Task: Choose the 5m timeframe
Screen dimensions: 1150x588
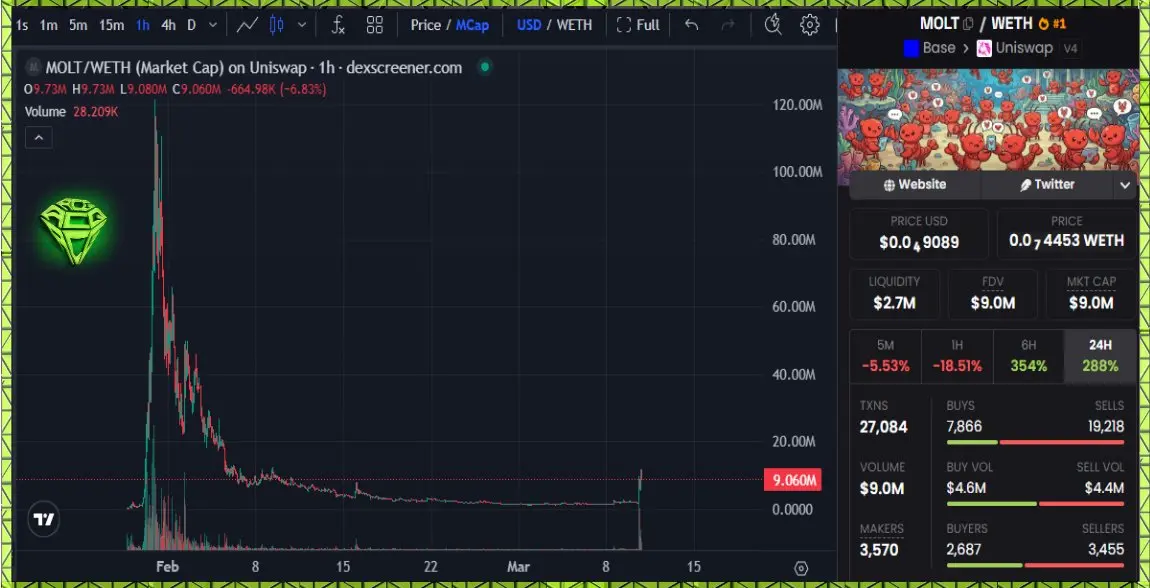Action: (x=78, y=25)
